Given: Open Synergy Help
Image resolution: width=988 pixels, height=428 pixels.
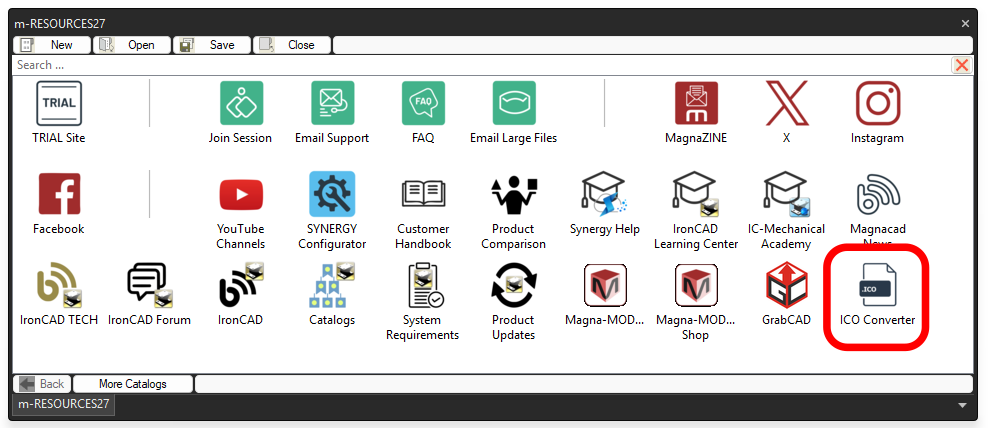Looking at the screenshot, I should click(x=605, y=194).
